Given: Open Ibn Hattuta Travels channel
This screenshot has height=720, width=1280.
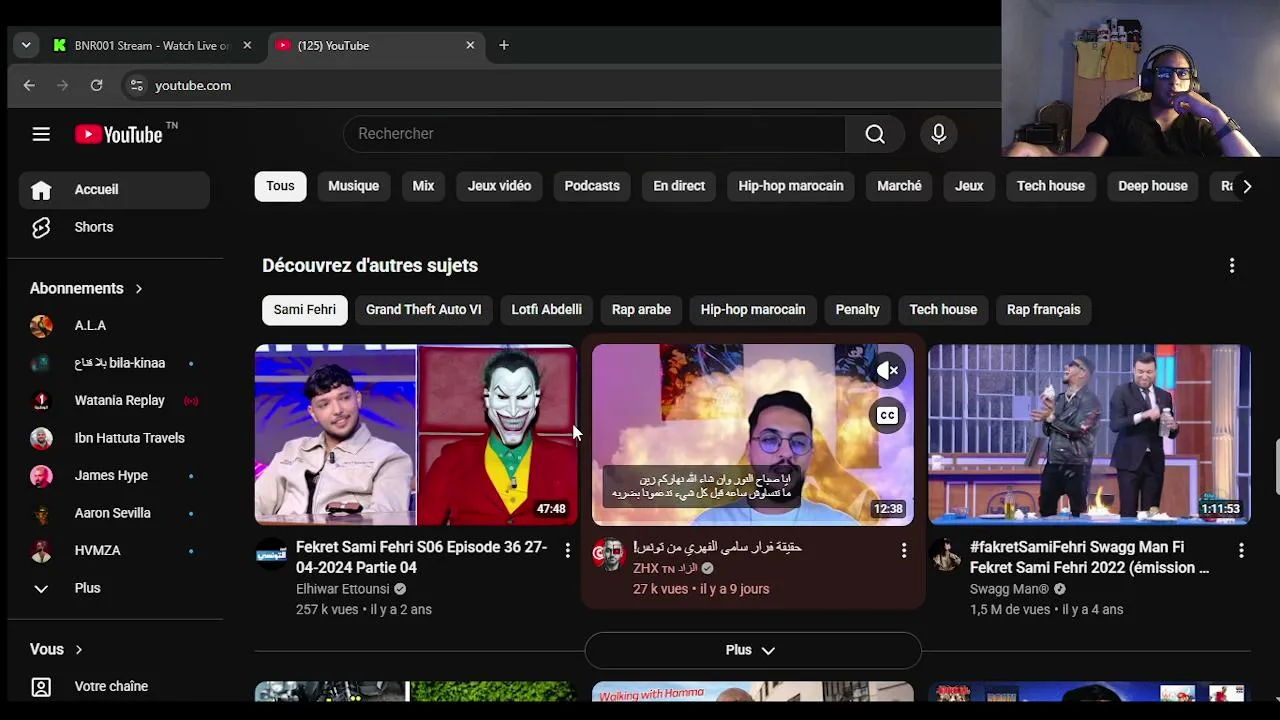Looking at the screenshot, I should coord(114,438).
